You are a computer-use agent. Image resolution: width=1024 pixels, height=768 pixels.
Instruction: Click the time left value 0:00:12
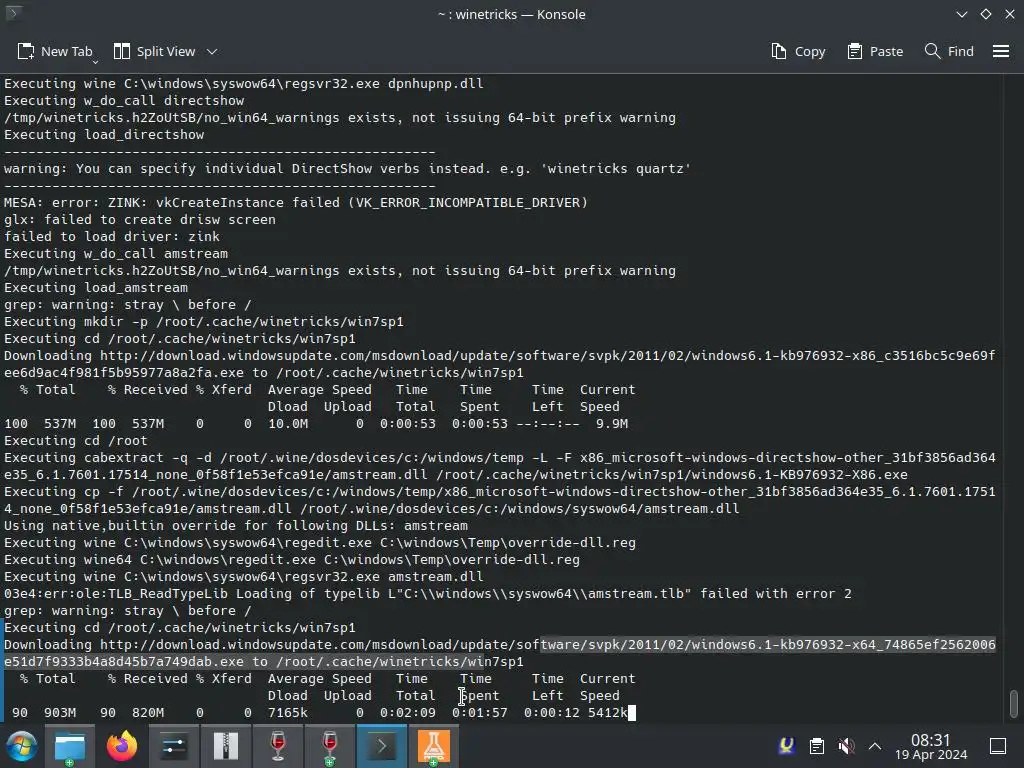point(551,712)
